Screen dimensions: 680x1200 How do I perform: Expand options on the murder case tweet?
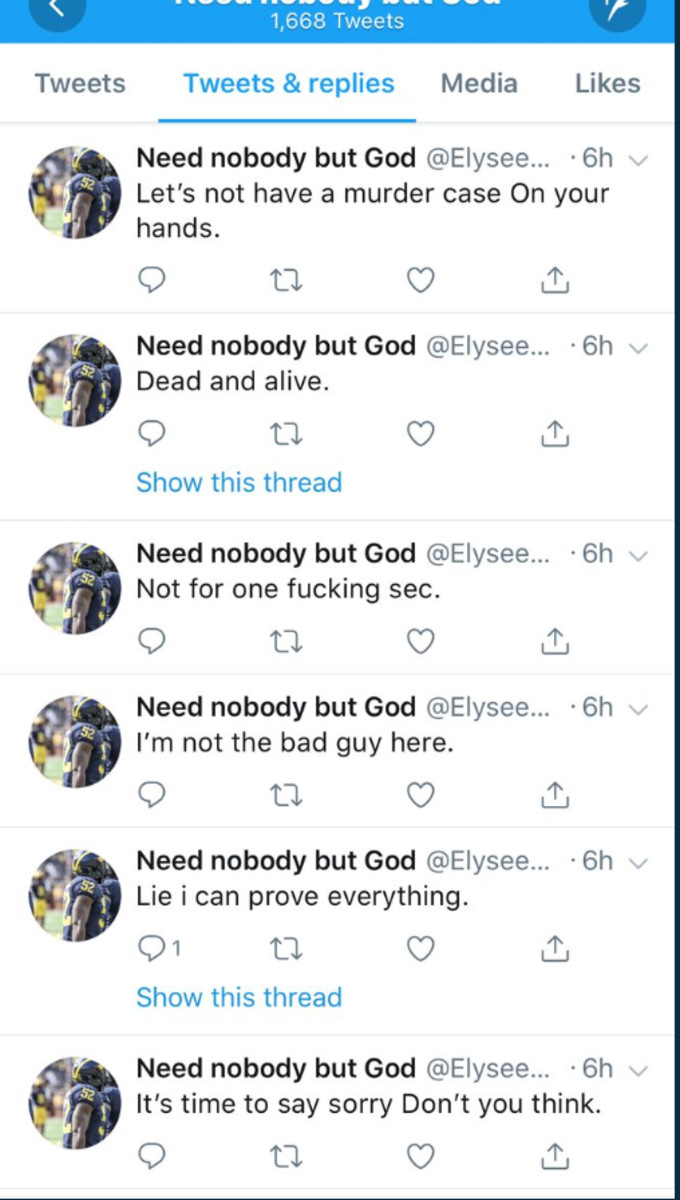[639, 158]
